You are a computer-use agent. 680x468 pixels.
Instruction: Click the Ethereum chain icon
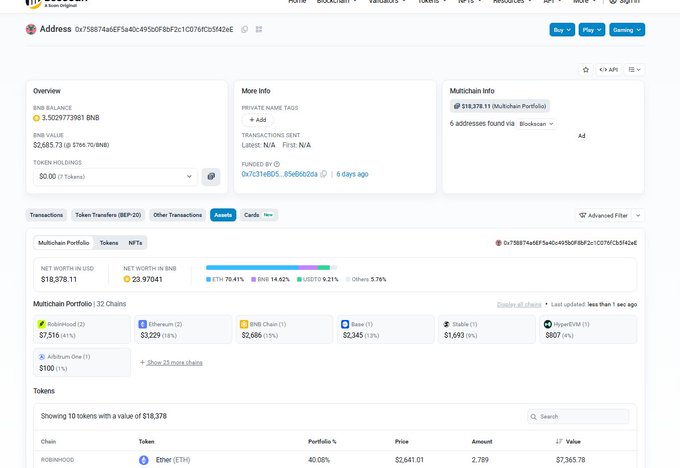point(143,324)
